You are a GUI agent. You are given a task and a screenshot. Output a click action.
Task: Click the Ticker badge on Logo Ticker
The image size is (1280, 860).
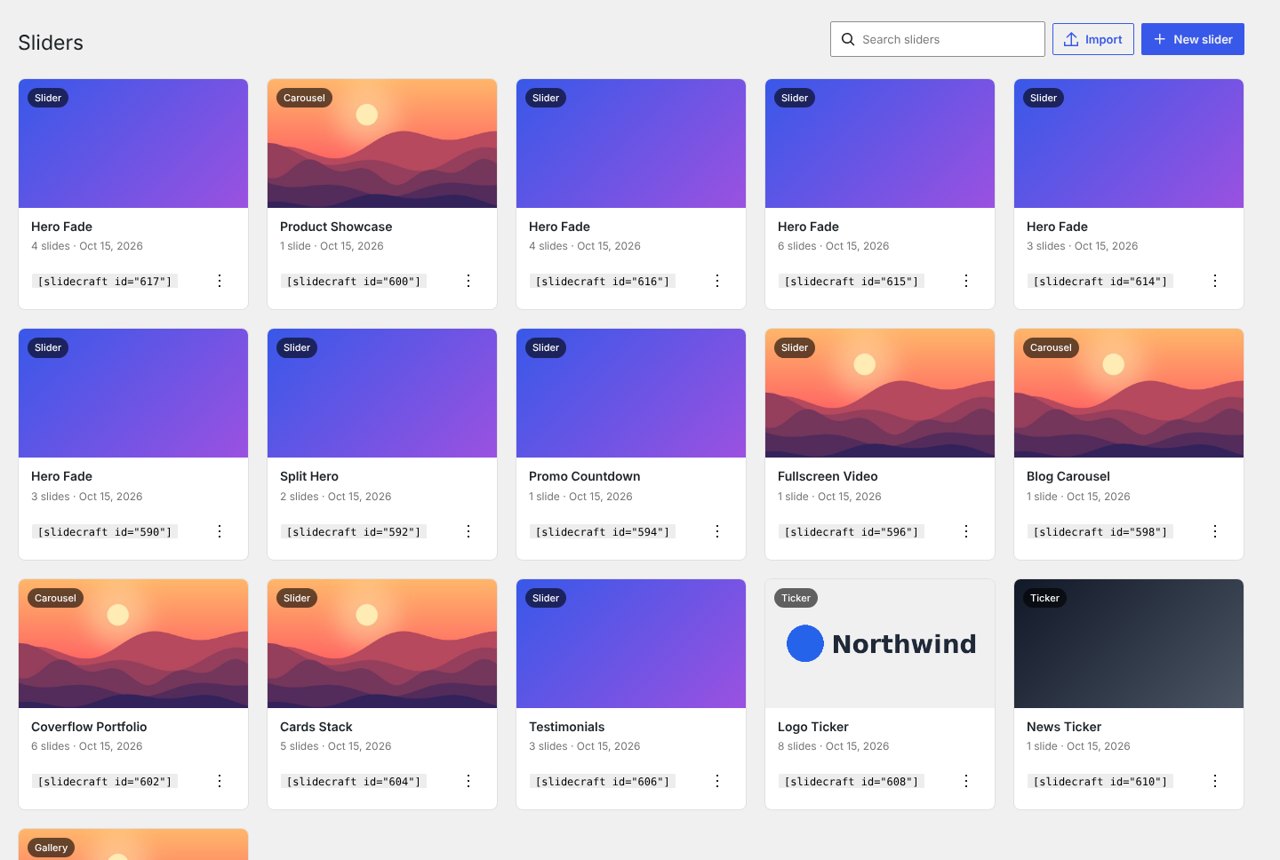tap(796, 598)
